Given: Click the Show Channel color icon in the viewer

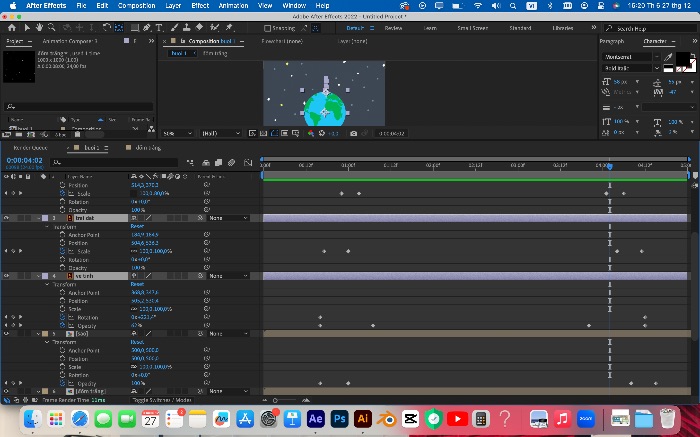Looking at the screenshot, I should point(311,133).
